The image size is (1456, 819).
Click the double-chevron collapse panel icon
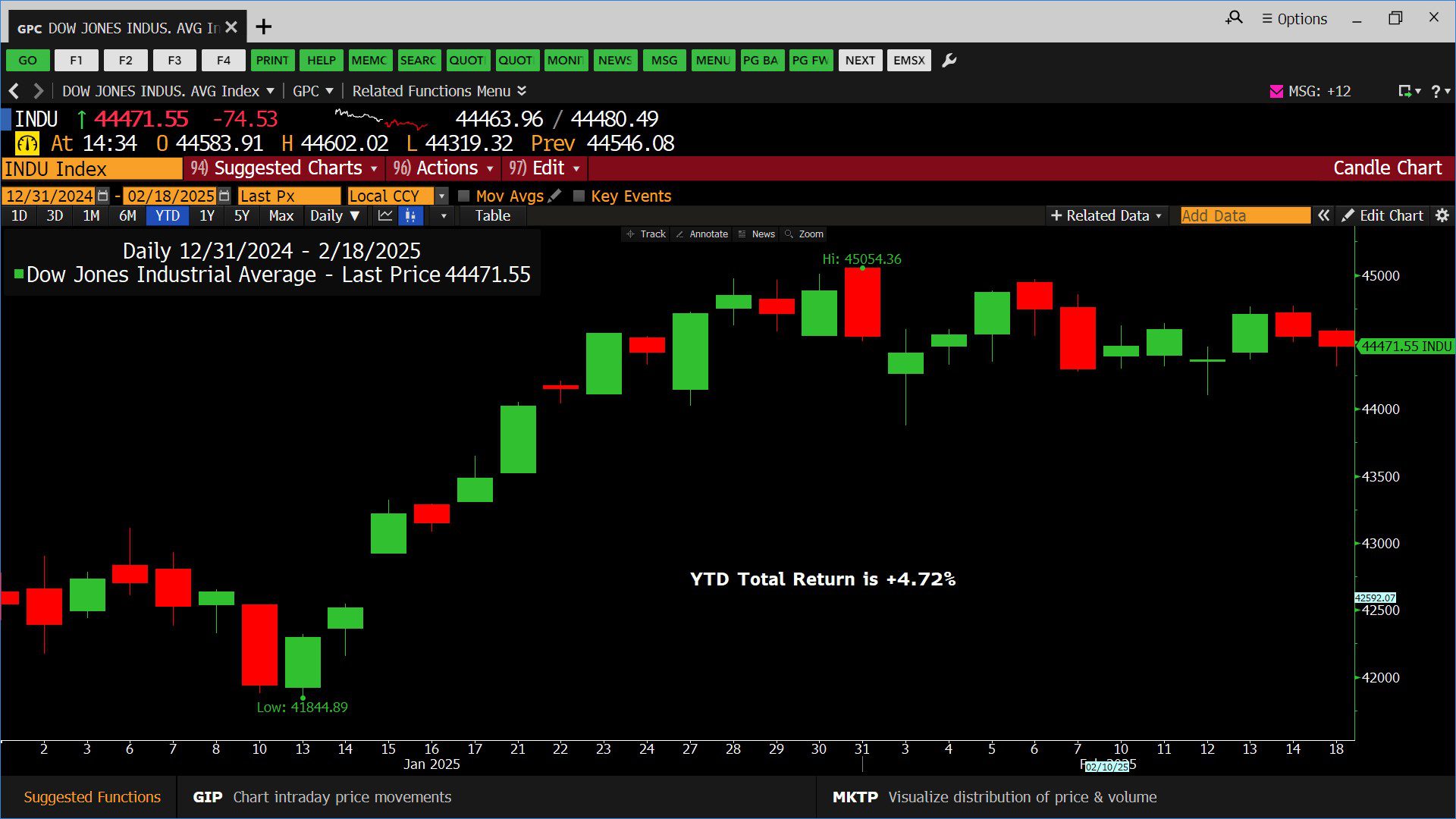point(1323,216)
